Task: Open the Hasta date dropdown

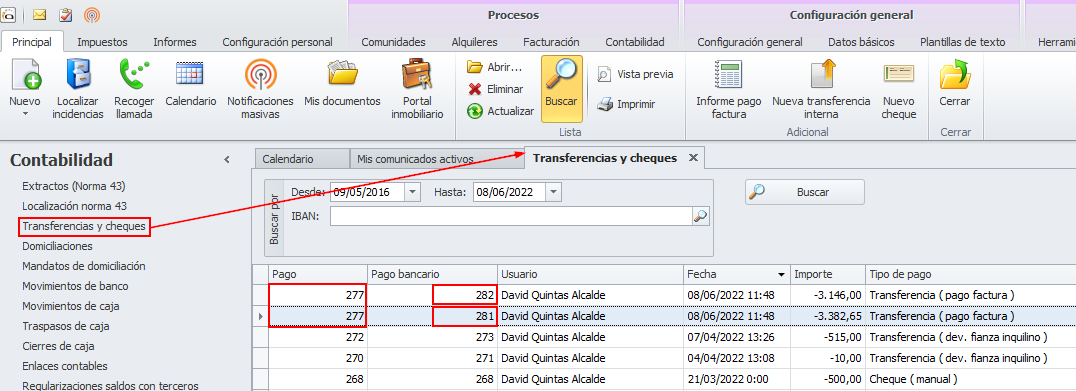Action: [554, 192]
